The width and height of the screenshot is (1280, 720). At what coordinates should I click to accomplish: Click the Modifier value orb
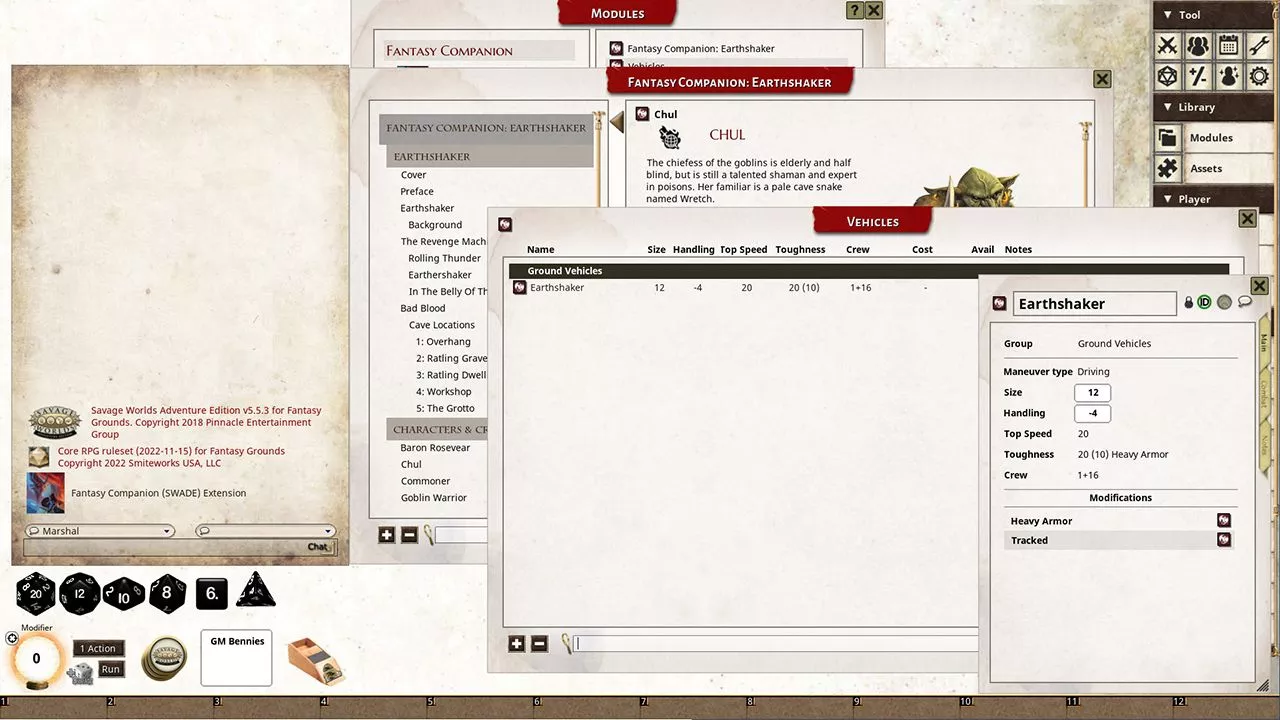tap(36, 658)
